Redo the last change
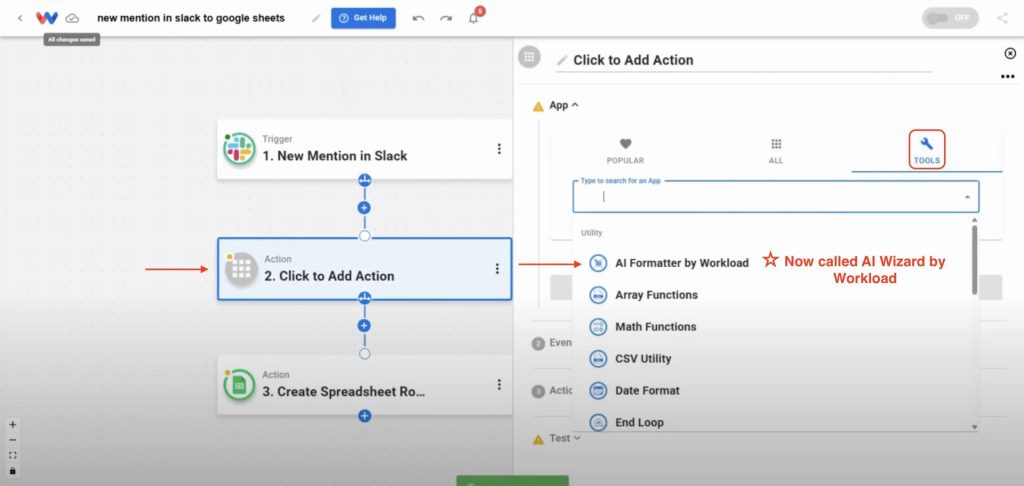The height and width of the screenshot is (486, 1024). click(x=446, y=18)
